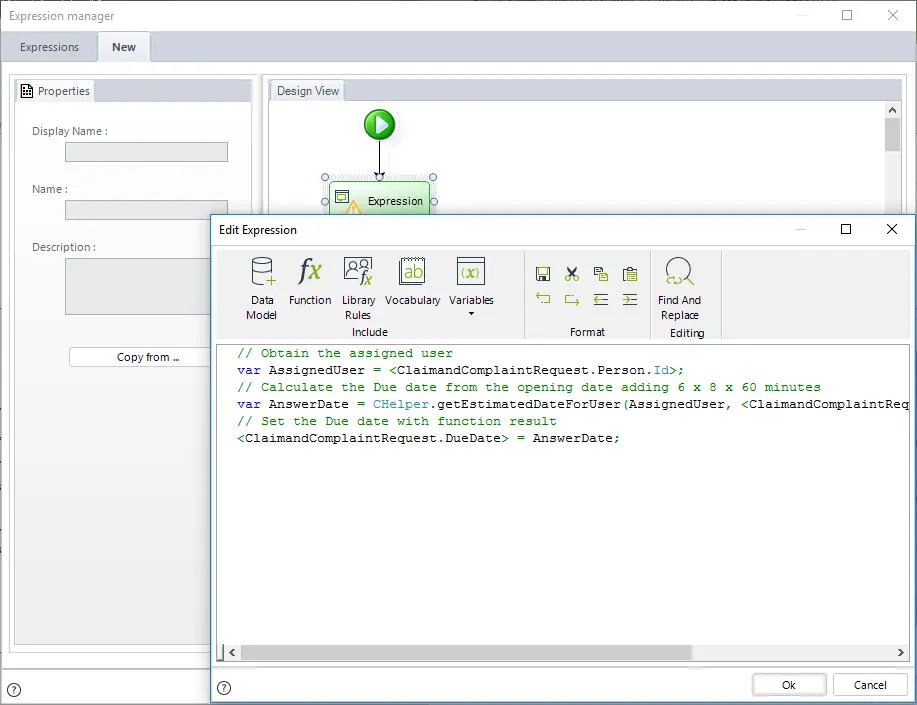Open help in Edit Expression dialog
917x705 pixels.
pos(224,687)
